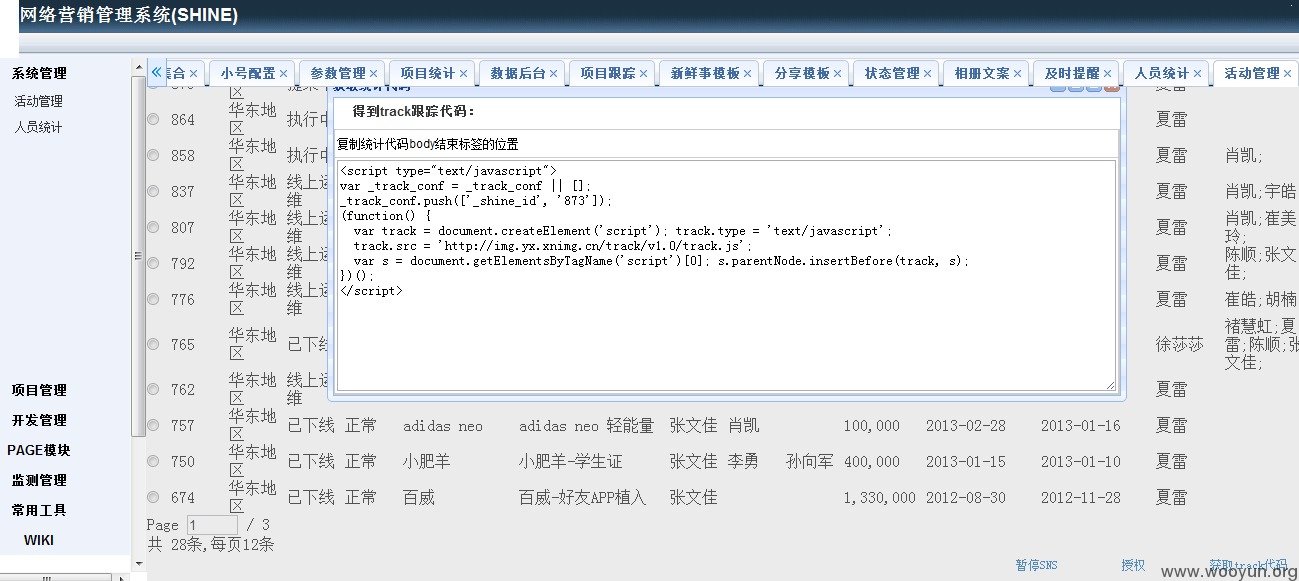
Task: Click the 徐莎莎 name cell
Action: pyautogui.click(x=1180, y=344)
